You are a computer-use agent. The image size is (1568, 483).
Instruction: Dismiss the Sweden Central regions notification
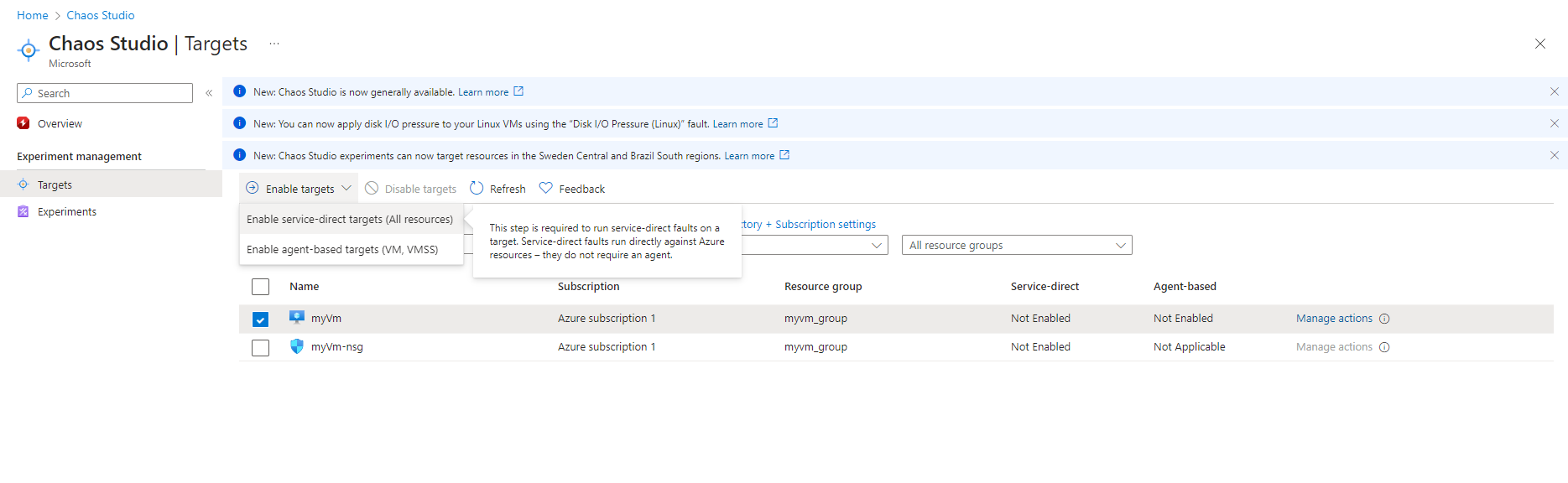coord(1554,155)
